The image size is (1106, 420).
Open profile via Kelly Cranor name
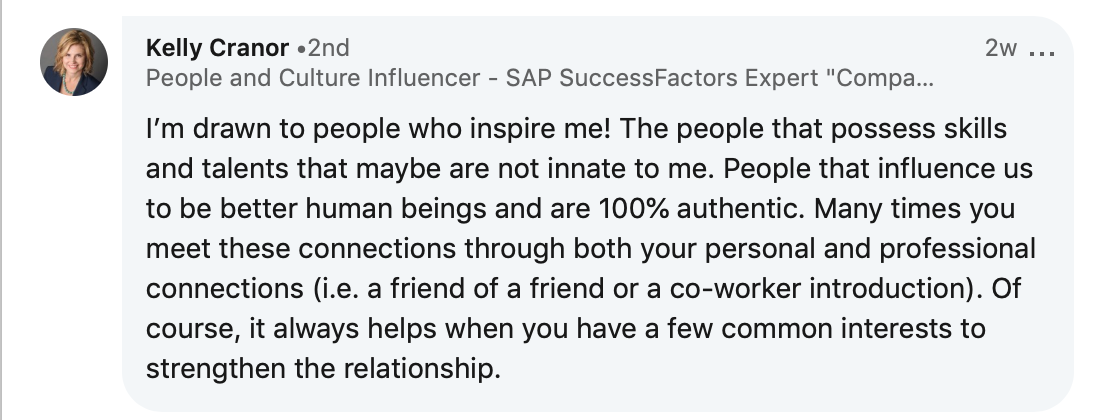(217, 48)
